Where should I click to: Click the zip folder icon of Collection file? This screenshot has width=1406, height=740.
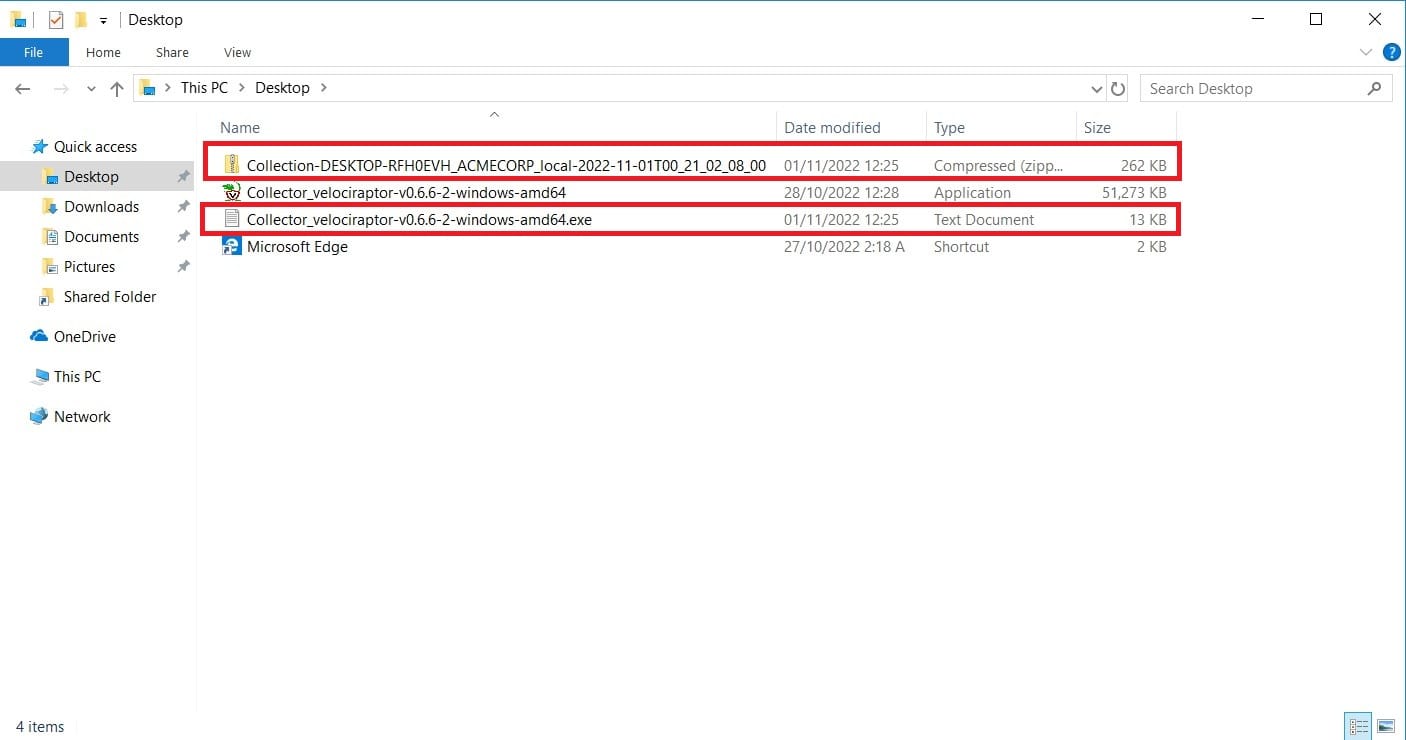pyautogui.click(x=232, y=165)
